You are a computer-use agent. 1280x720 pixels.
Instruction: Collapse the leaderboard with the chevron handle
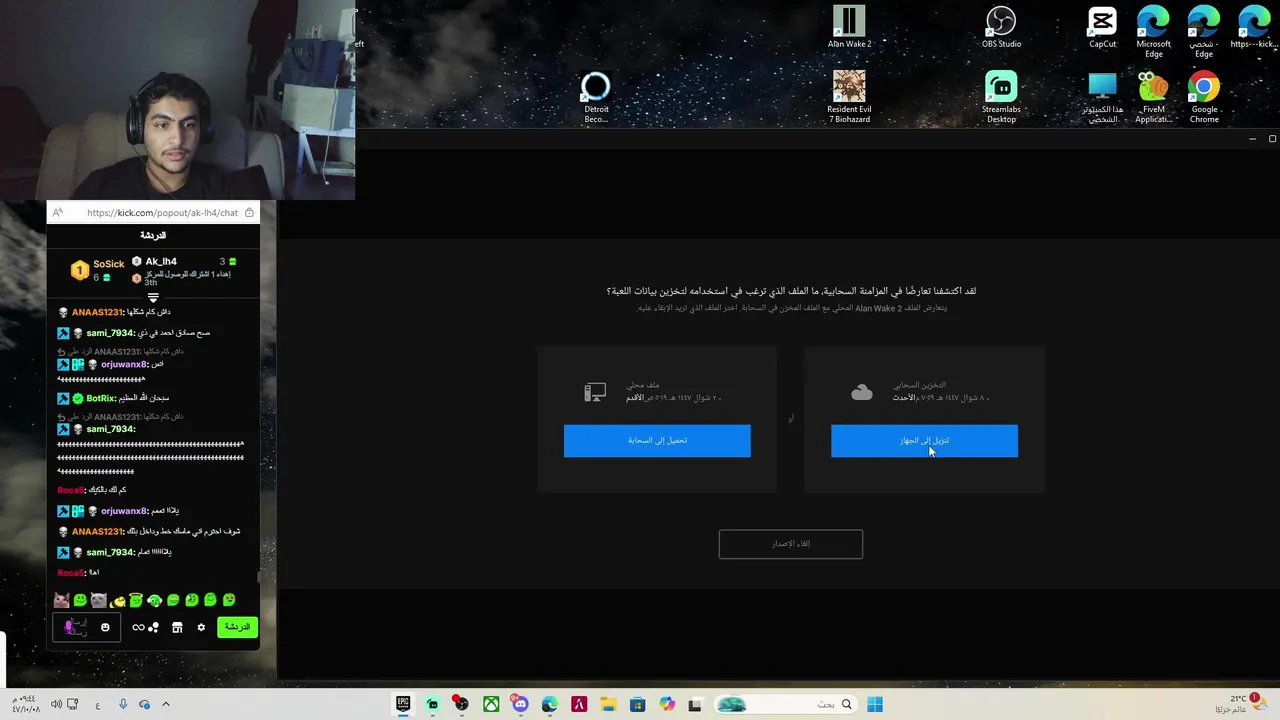(x=153, y=297)
